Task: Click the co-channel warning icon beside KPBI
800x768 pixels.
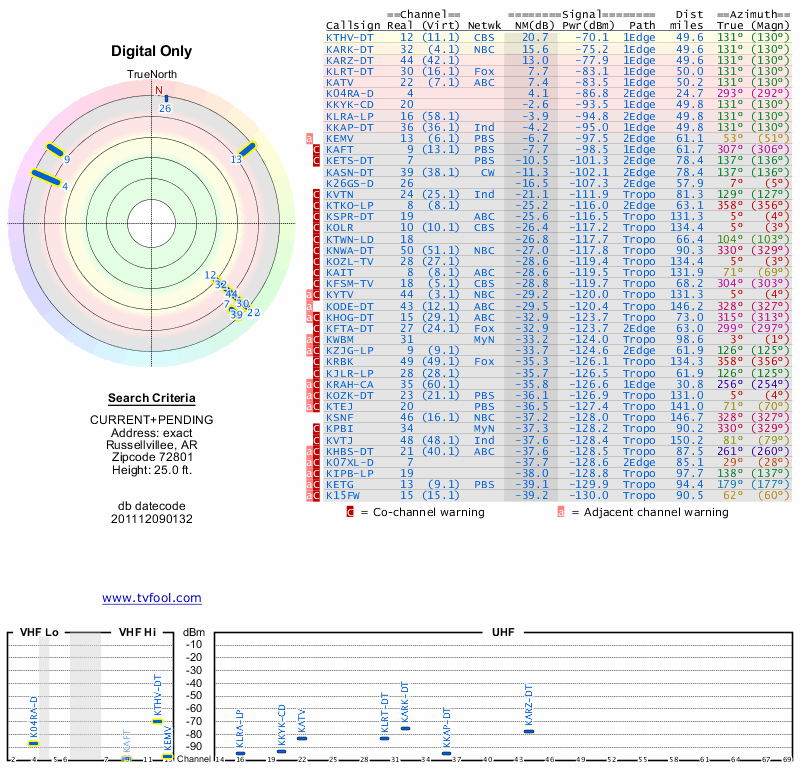Action: click(x=317, y=428)
